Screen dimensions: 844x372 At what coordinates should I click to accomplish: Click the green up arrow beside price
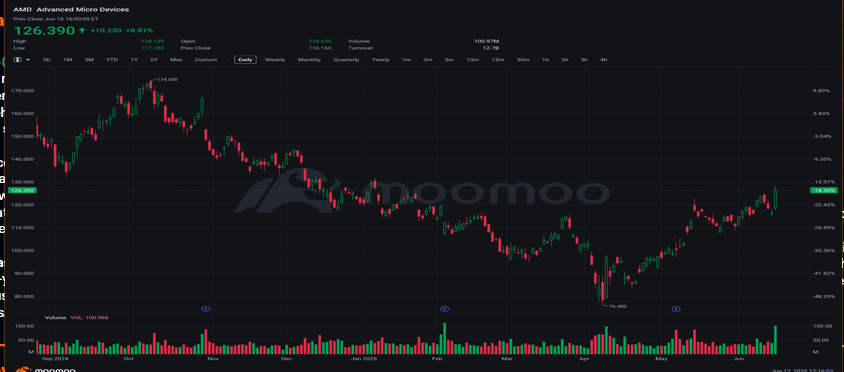pyautogui.click(x=82, y=31)
